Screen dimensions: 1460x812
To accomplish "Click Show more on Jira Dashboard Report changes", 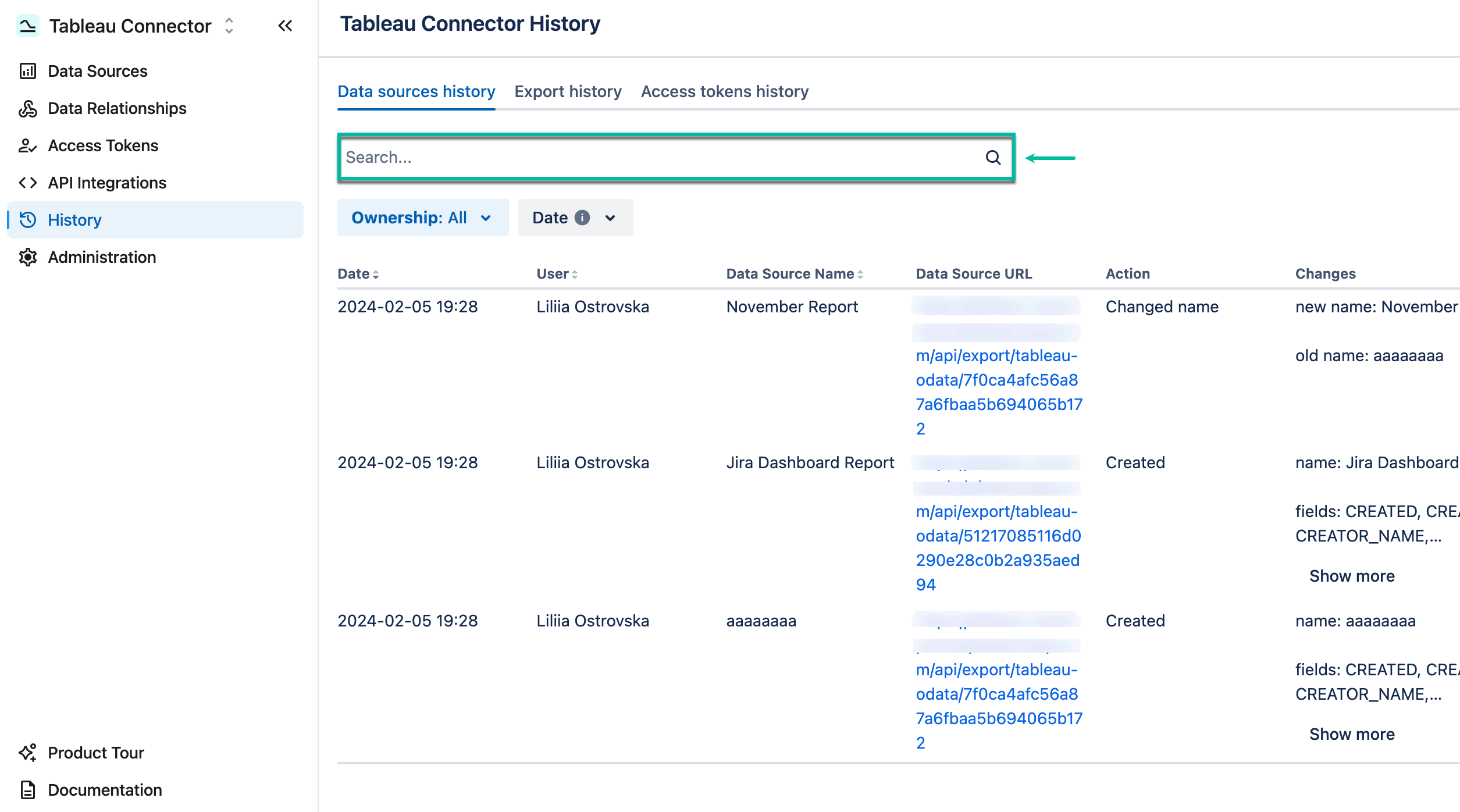I will coord(1352,575).
